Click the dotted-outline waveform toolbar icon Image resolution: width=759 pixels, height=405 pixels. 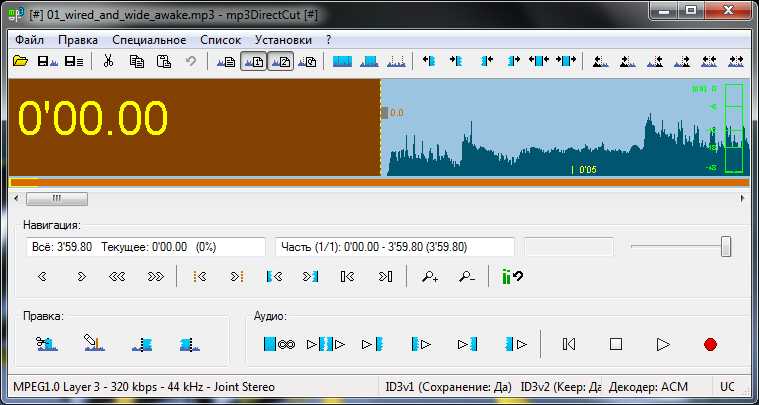[396, 61]
